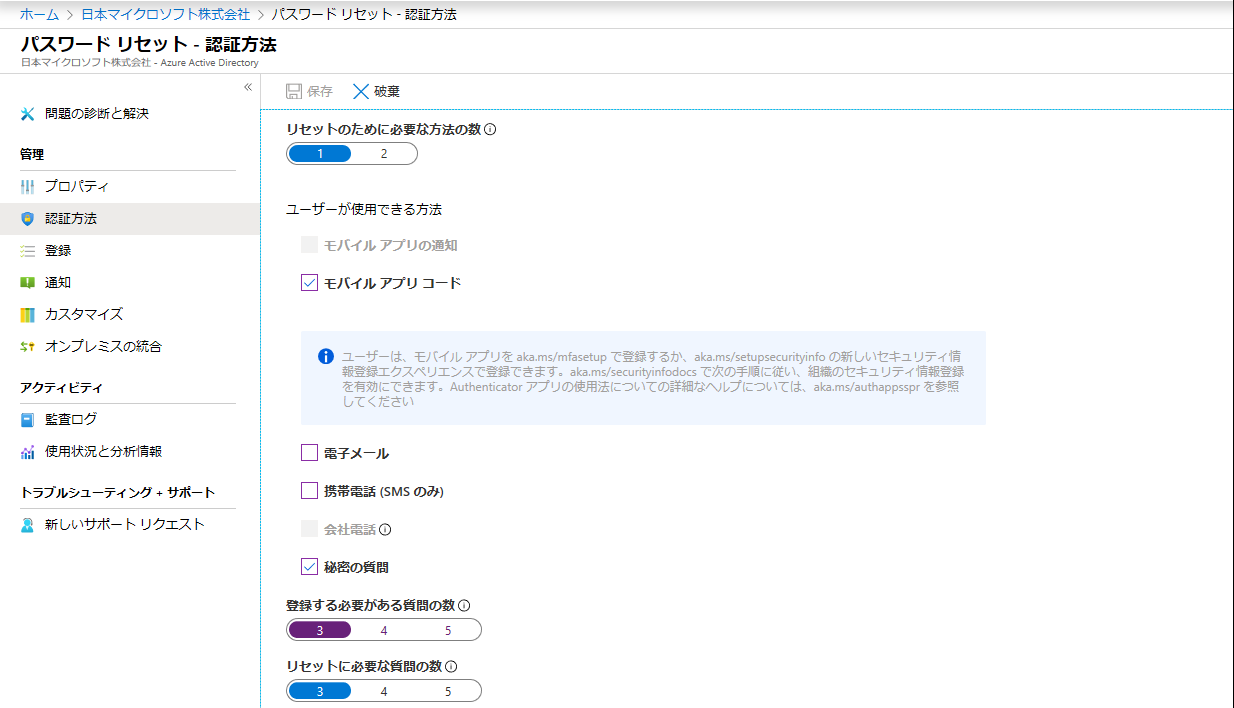The image size is (1234, 708).
Task: Click the パスワード リセット - 認証方法 breadcrumb text
Action: click(x=365, y=15)
